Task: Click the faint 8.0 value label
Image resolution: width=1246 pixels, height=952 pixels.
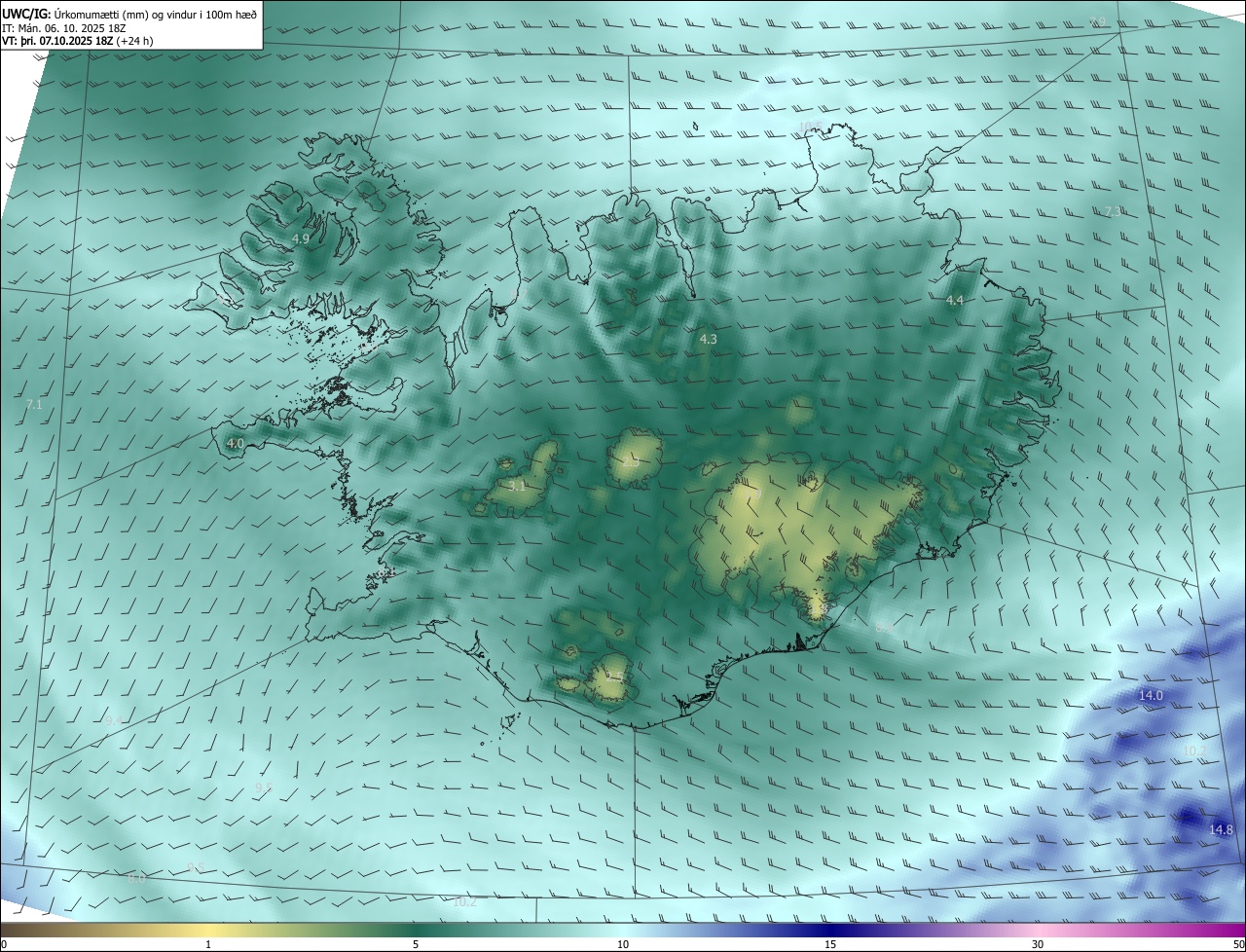Action: pos(136,877)
